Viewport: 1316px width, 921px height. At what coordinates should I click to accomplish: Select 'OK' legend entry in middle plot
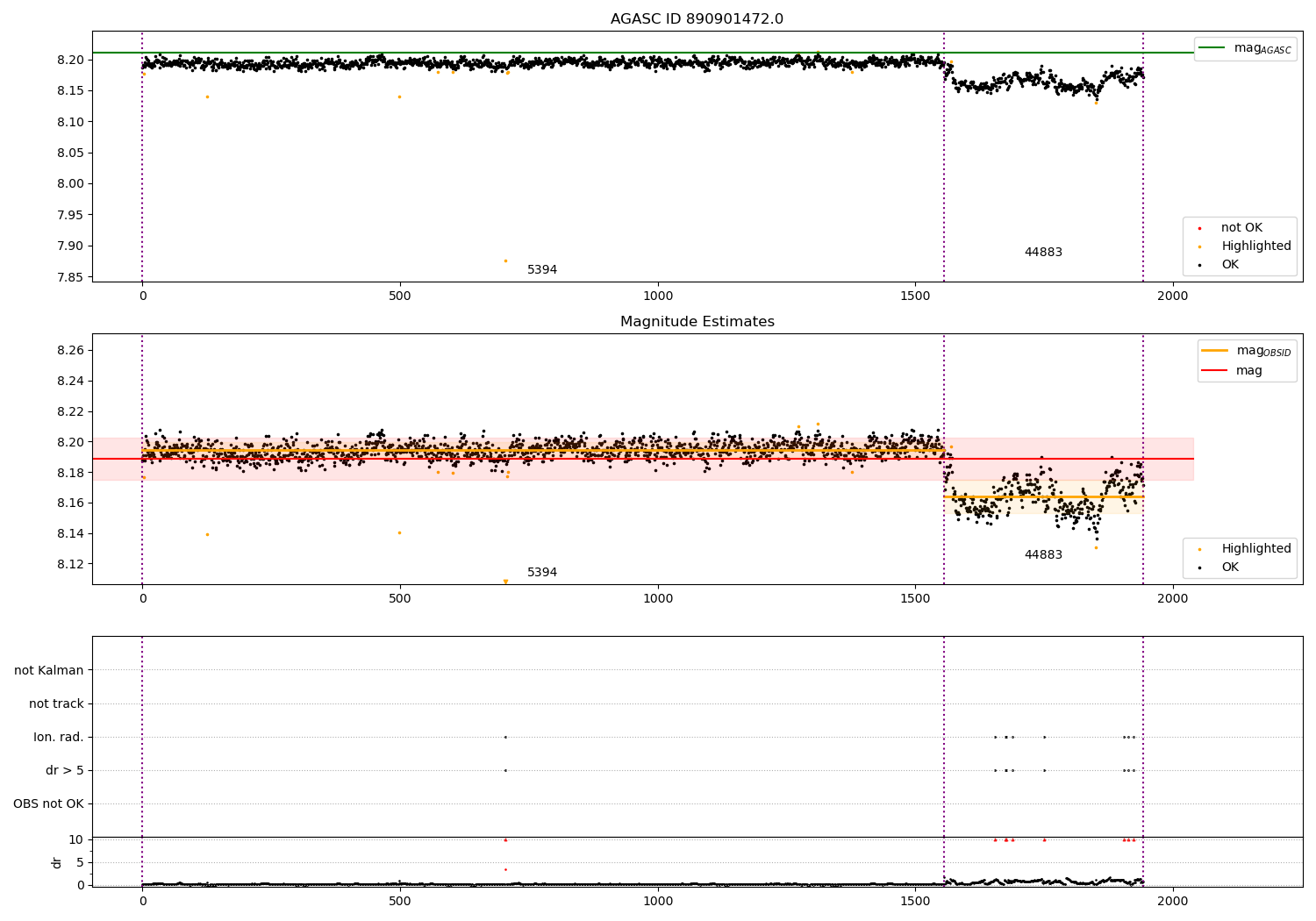[1230, 568]
